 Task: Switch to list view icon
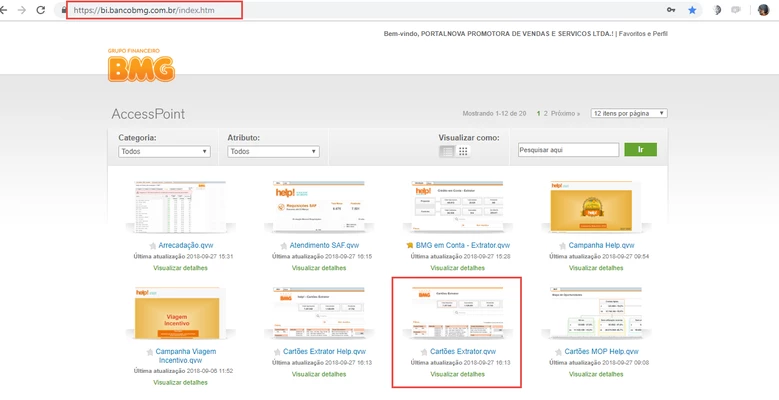pyautogui.click(x=447, y=152)
